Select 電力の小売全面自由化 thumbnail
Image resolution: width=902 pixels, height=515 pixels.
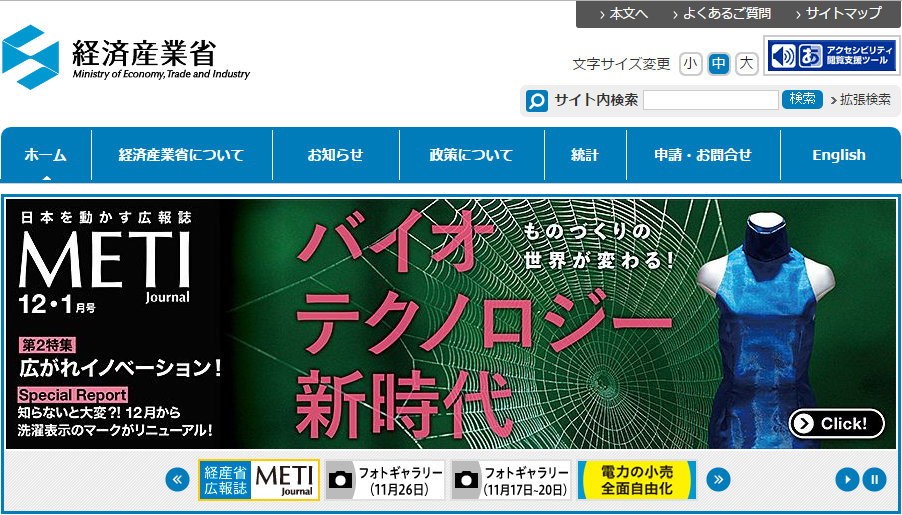coord(637,480)
